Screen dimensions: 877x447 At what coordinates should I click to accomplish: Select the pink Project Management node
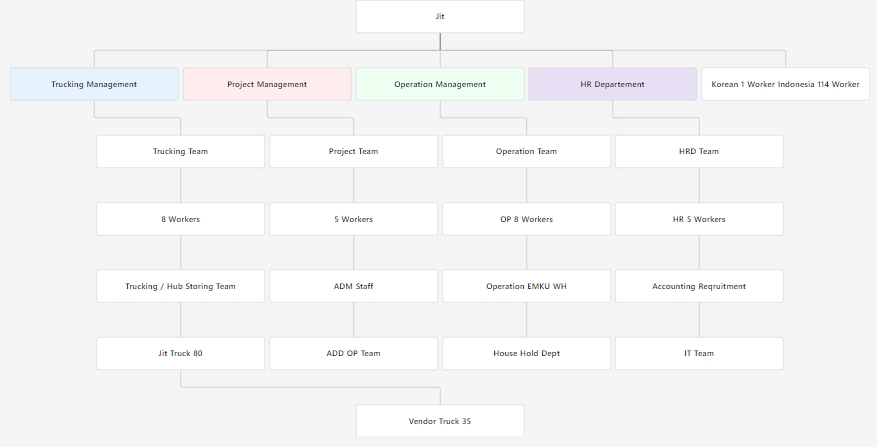coord(267,84)
